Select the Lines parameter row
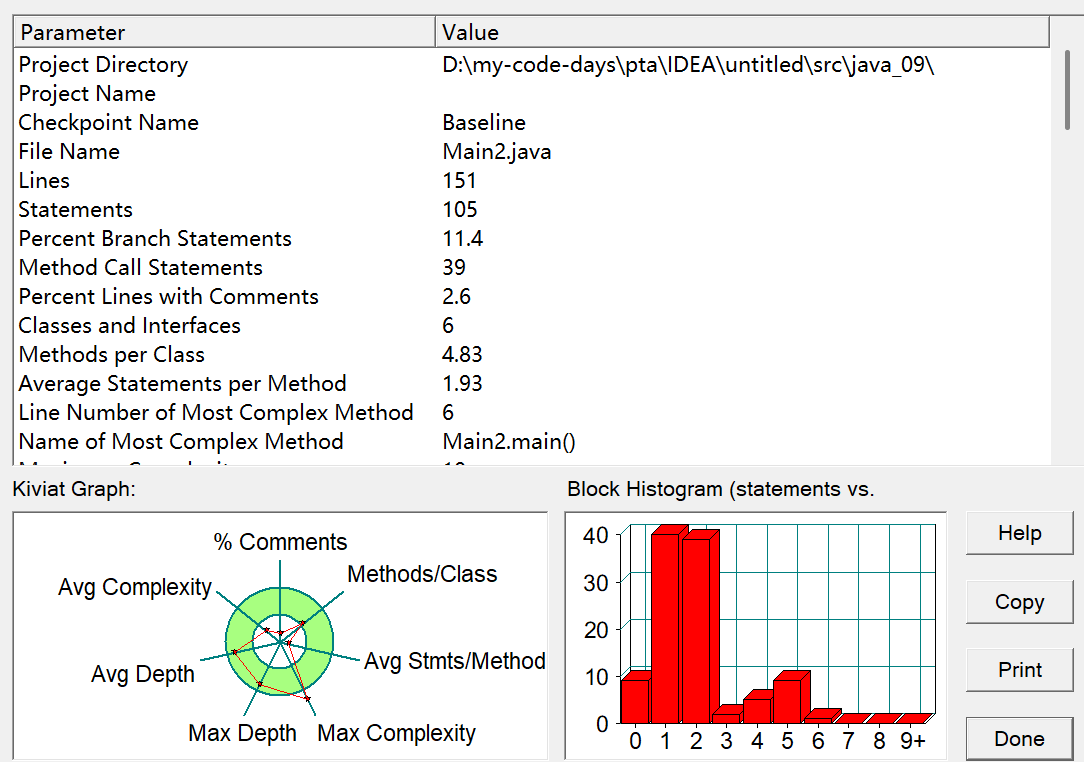The height and width of the screenshot is (762, 1084). [x=532, y=180]
